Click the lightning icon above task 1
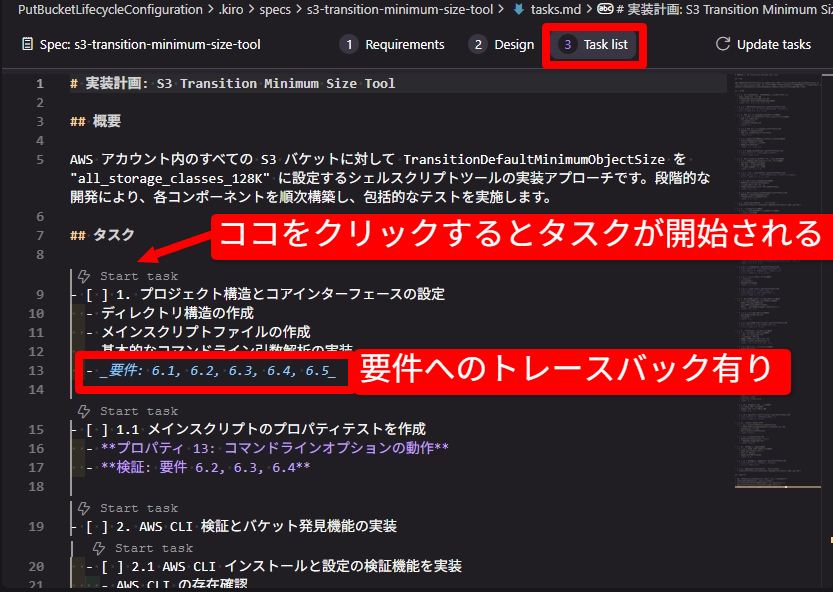 point(85,276)
